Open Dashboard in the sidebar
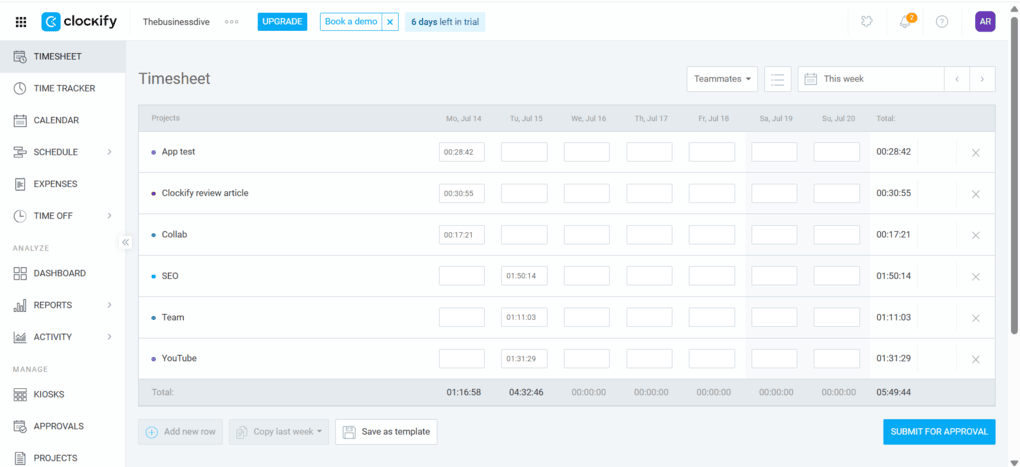1020x467 pixels. point(62,273)
